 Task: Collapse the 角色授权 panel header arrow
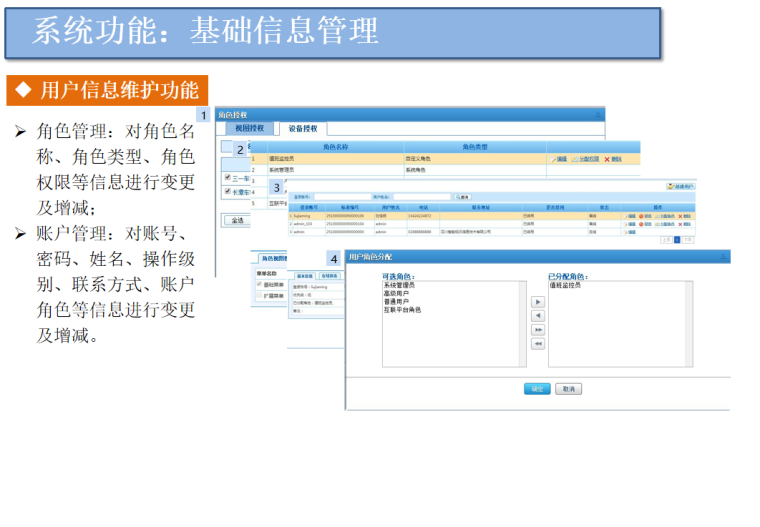(x=598, y=115)
